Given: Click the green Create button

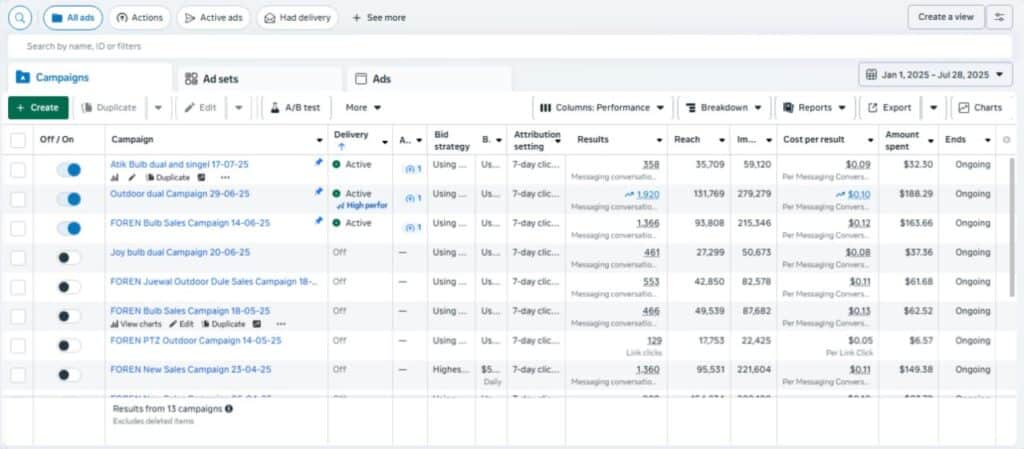Looking at the screenshot, I should tap(38, 107).
